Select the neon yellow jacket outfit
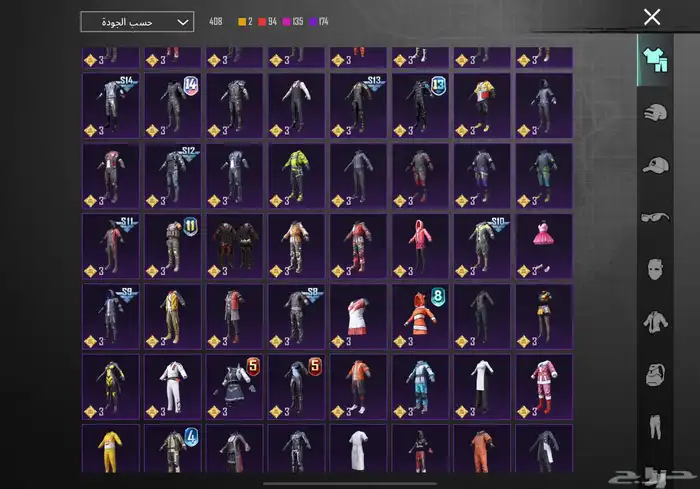The image size is (700, 489). point(297,175)
